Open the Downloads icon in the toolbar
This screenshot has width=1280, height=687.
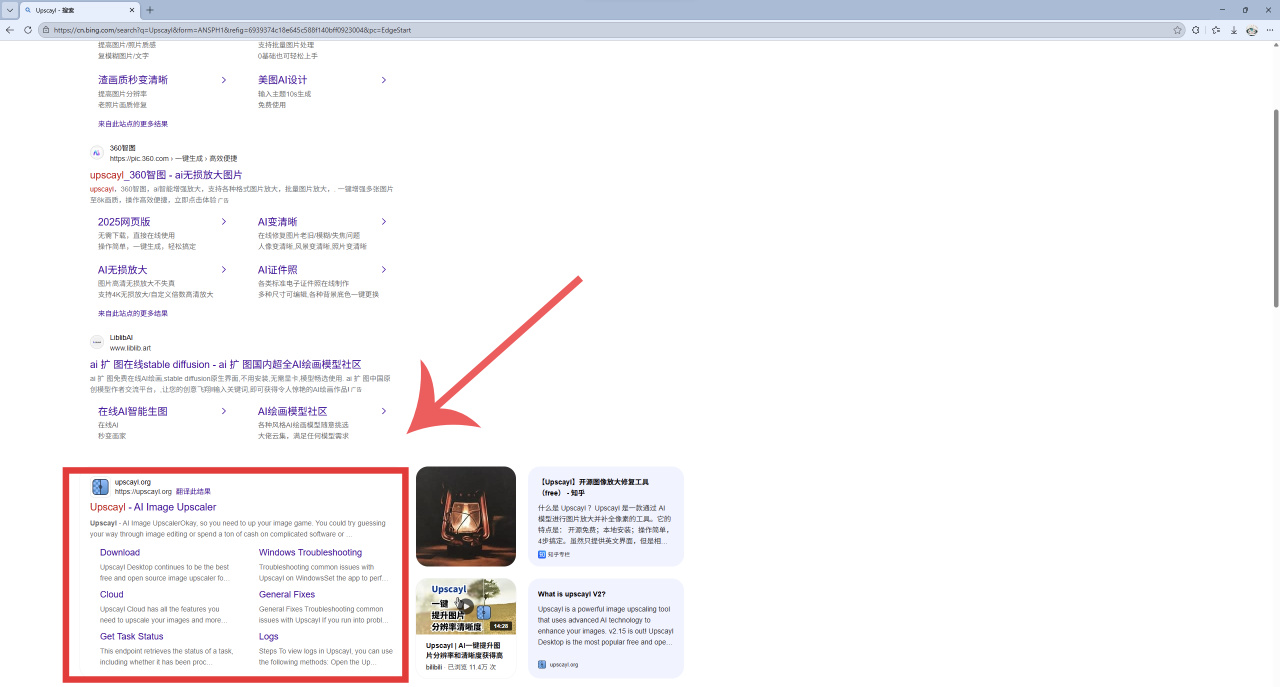1234,30
